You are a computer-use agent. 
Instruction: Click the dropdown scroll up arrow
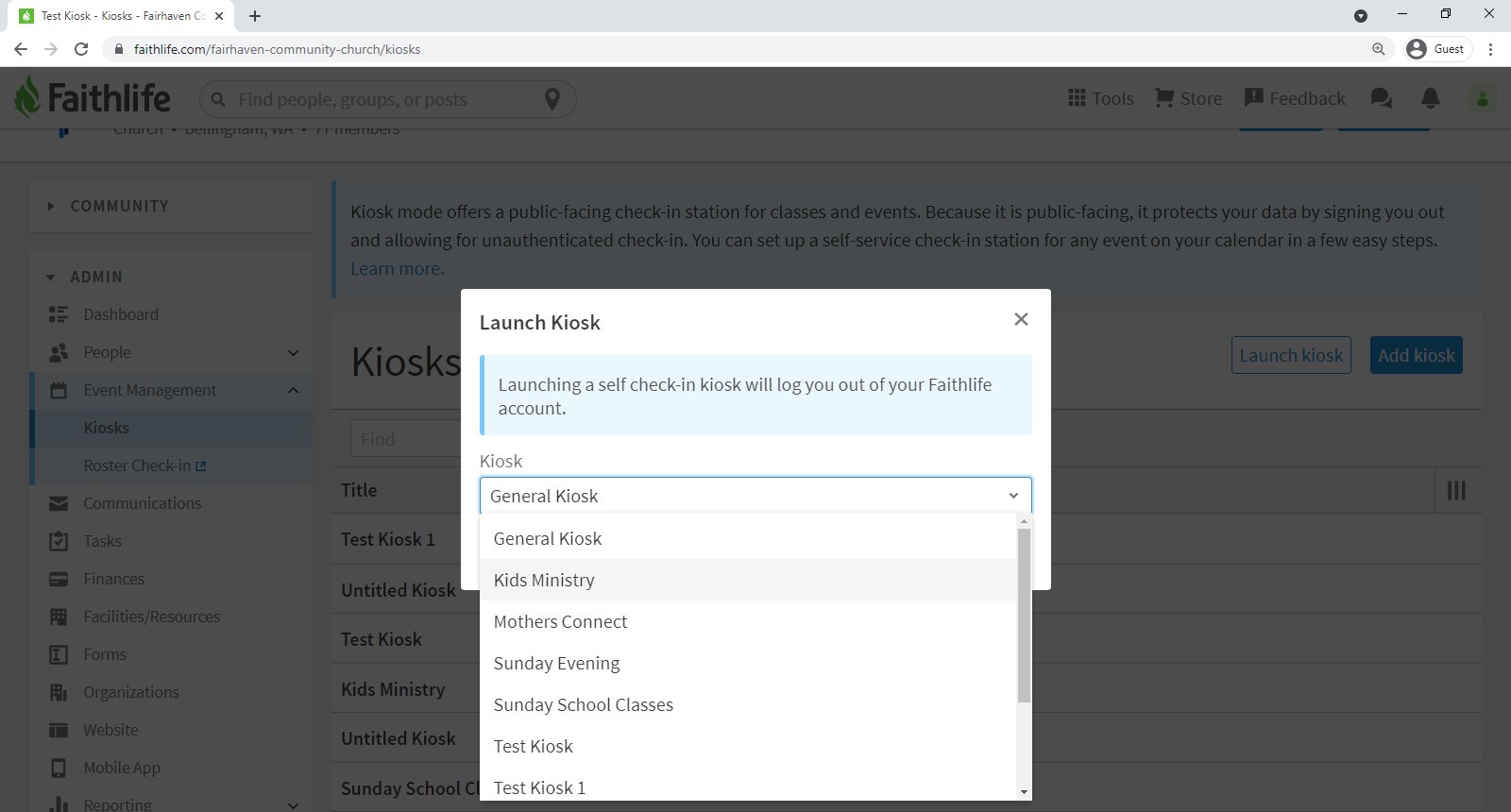click(x=1024, y=521)
